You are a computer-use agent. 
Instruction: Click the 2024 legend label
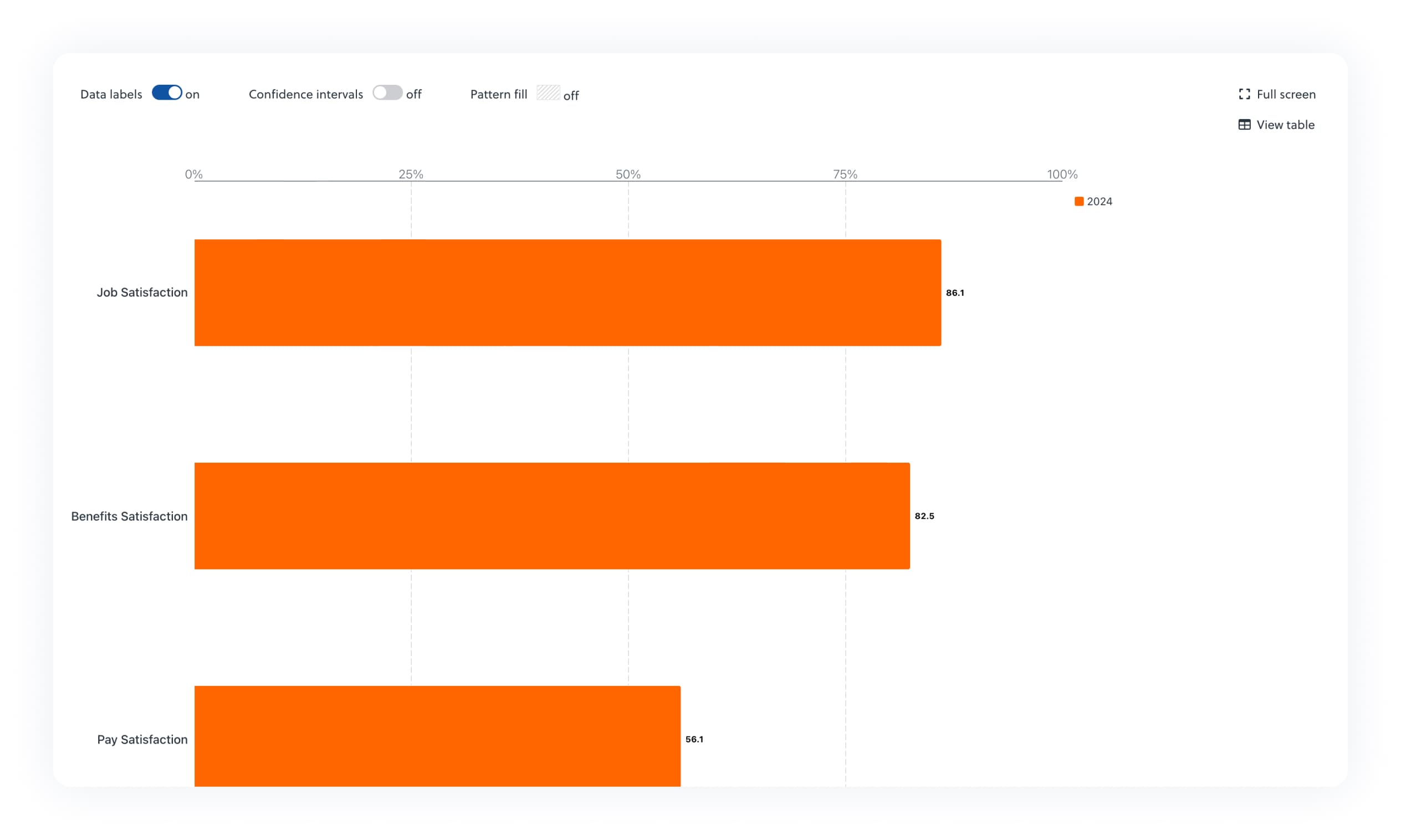[1100, 202]
